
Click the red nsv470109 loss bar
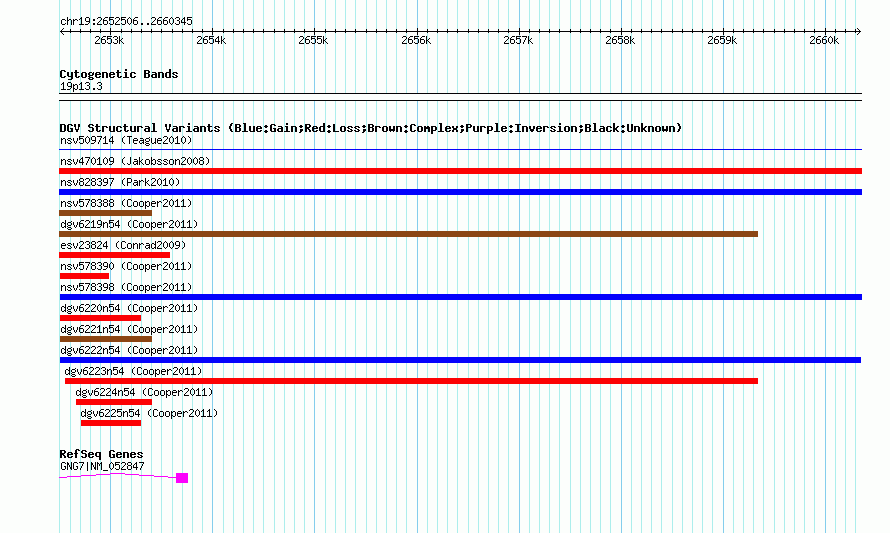tap(460, 171)
